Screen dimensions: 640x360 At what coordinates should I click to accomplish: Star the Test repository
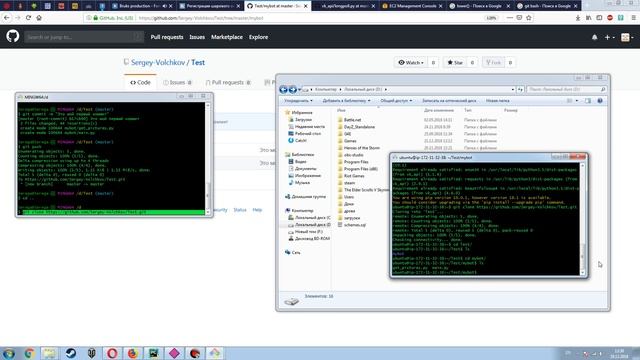click(455, 62)
